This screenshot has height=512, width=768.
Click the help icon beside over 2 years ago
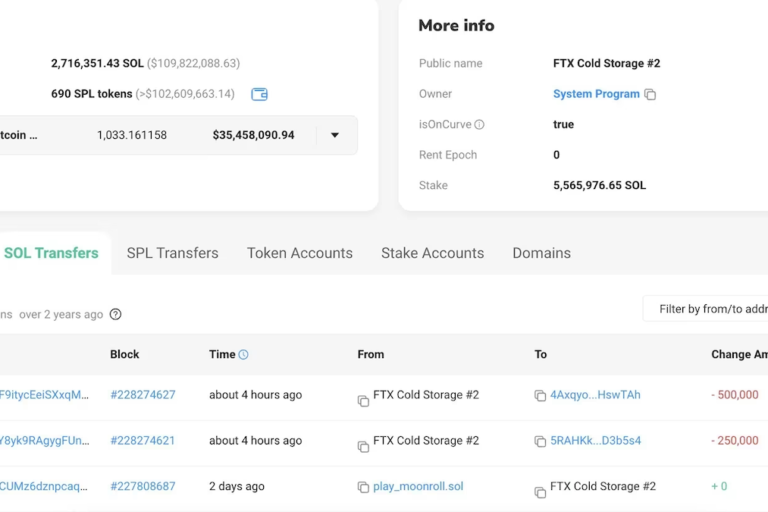pos(116,315)
